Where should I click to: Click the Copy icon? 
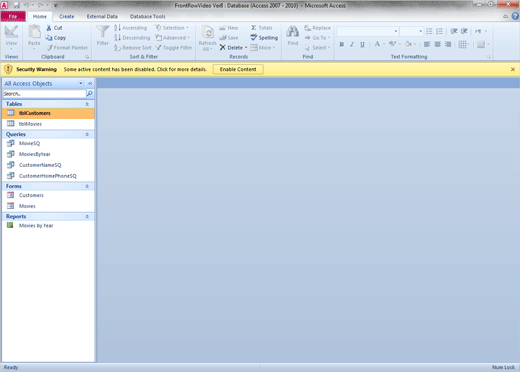tap(49, 38)
